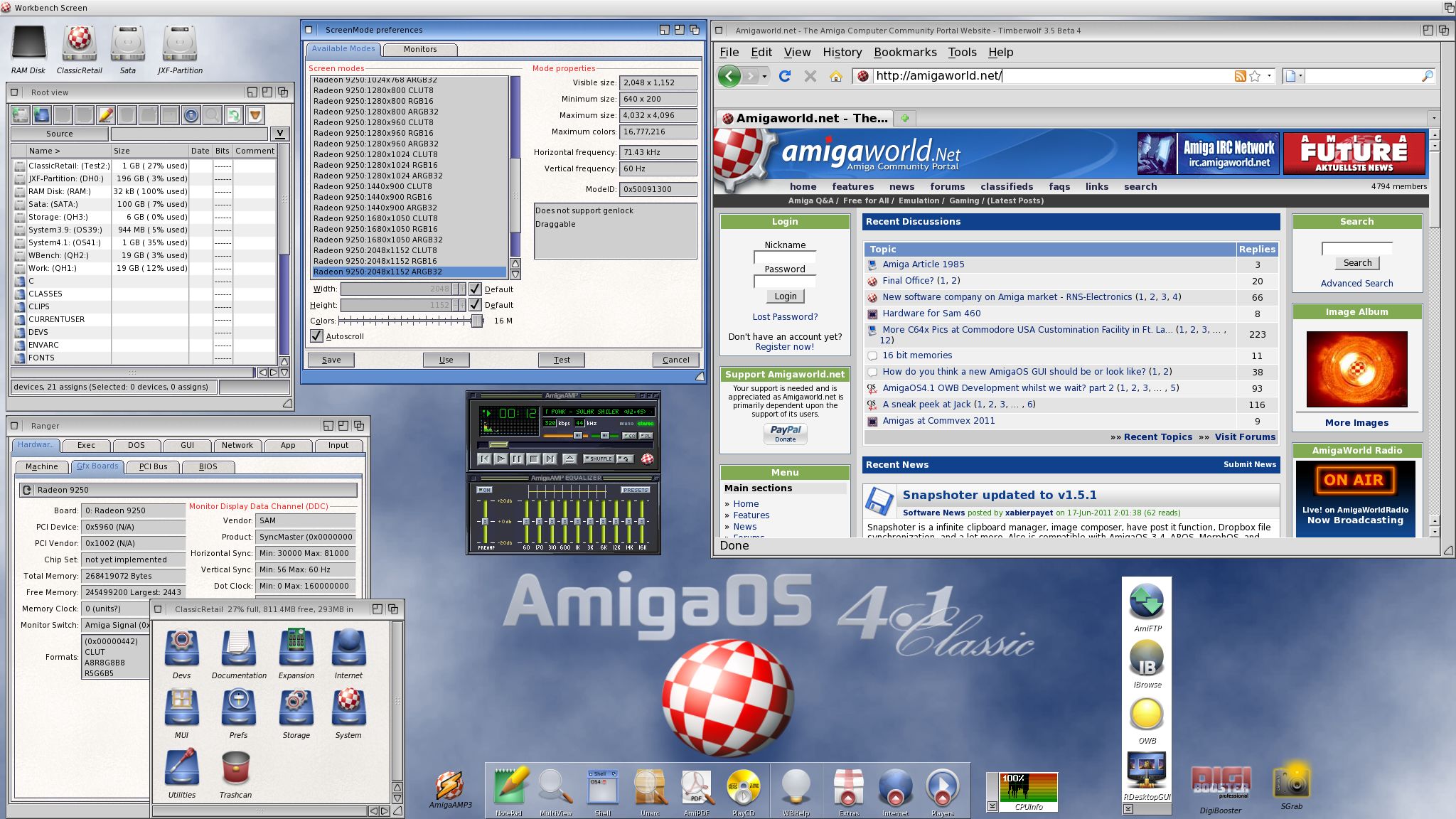The height and width of the screenshot is (819, 1456).
Task: Click the green refresh icon in Root view toolbar
Action: 233,114
